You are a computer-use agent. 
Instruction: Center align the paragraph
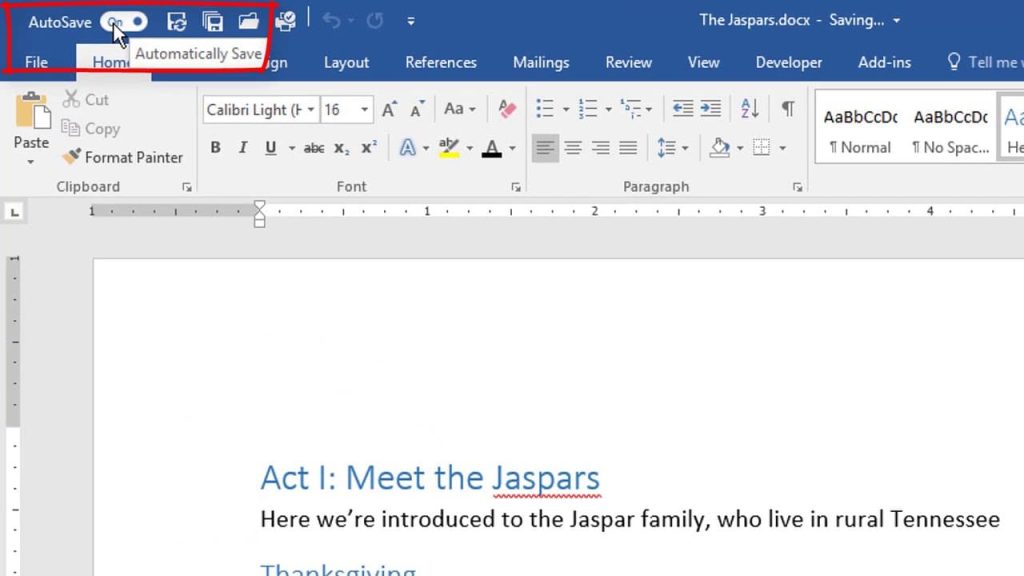[x=573, y=148]
